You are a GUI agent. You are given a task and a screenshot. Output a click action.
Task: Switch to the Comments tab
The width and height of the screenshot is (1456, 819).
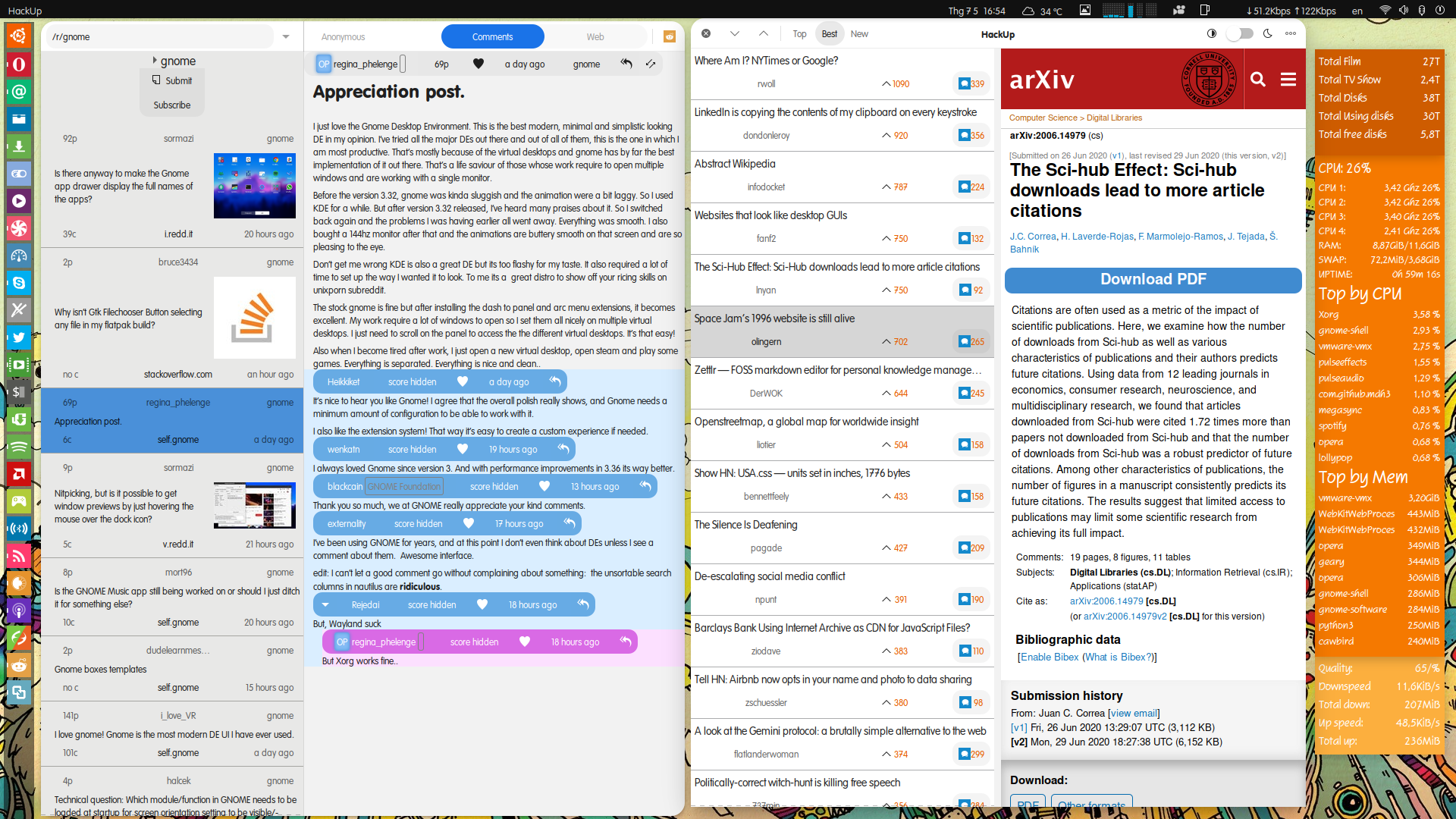[493, 36]
